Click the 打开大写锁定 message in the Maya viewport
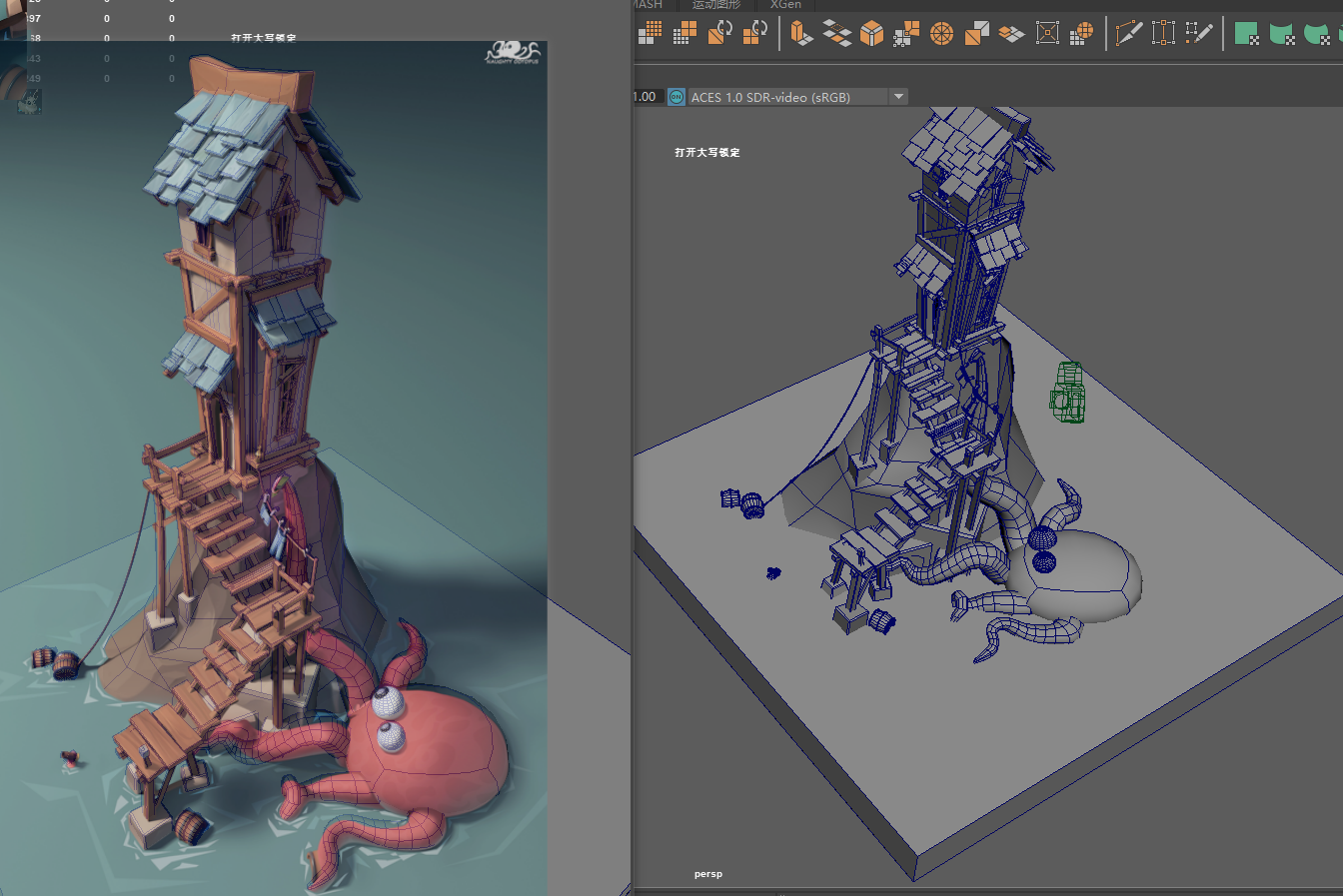Viewport: 1343px width, 896px height. pyautogui.click(x=707, y=153)
